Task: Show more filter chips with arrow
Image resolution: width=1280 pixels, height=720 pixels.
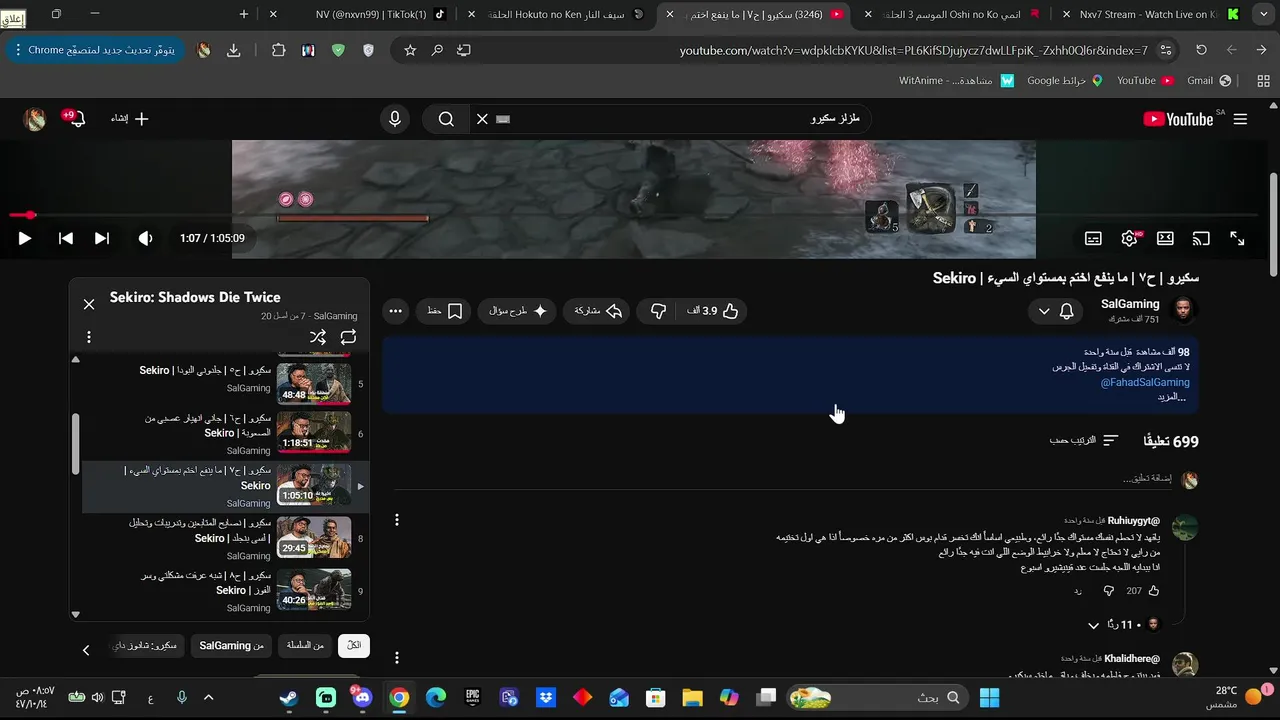Action: (x=86, y=650)
